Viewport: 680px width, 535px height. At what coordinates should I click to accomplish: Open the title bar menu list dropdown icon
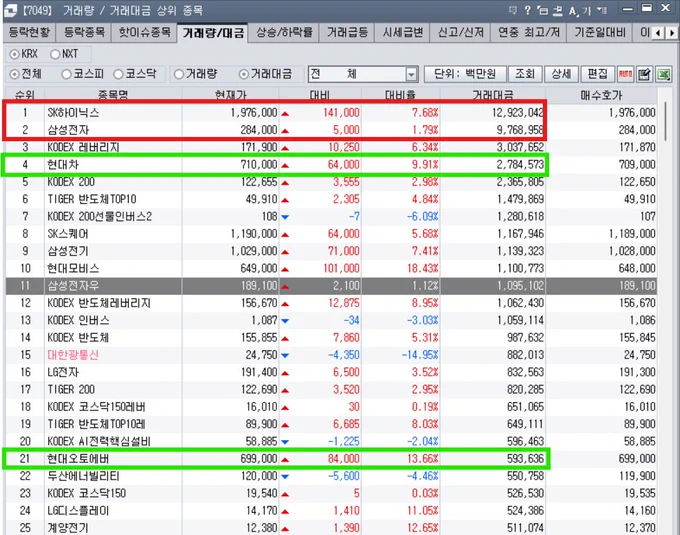click(602, 10)
